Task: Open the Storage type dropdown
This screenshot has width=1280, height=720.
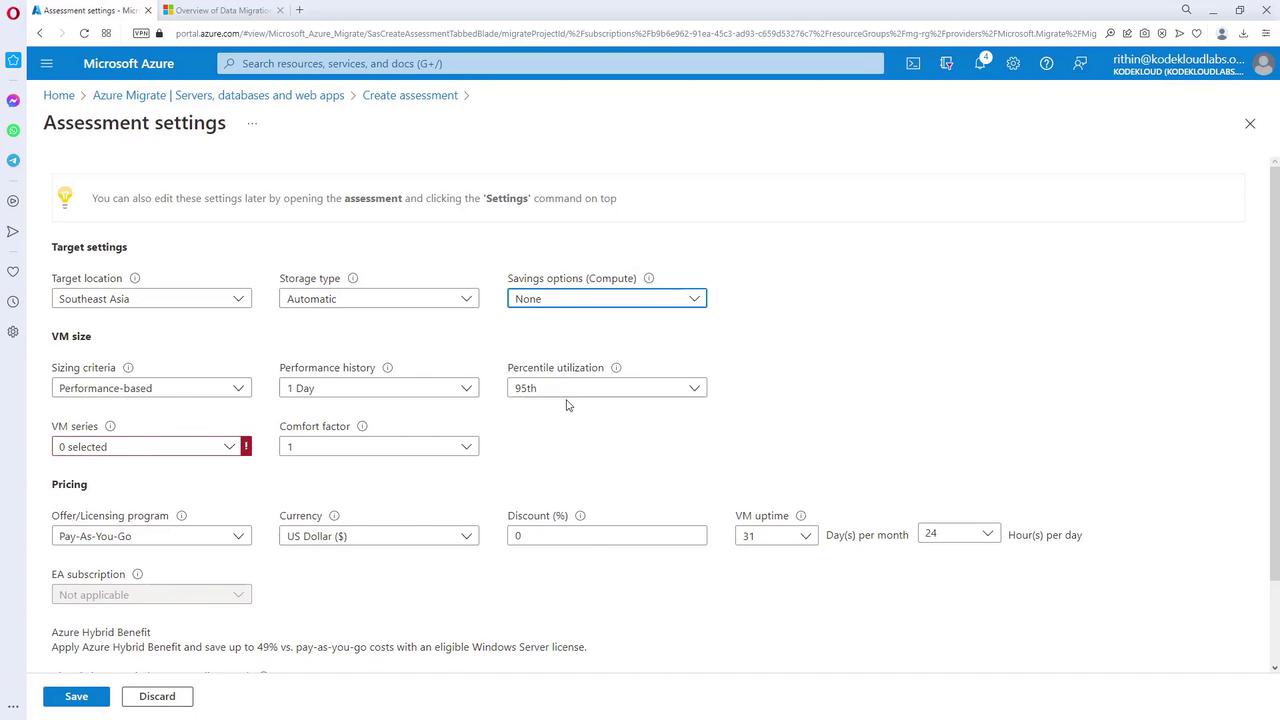Action: pos(379,299)
